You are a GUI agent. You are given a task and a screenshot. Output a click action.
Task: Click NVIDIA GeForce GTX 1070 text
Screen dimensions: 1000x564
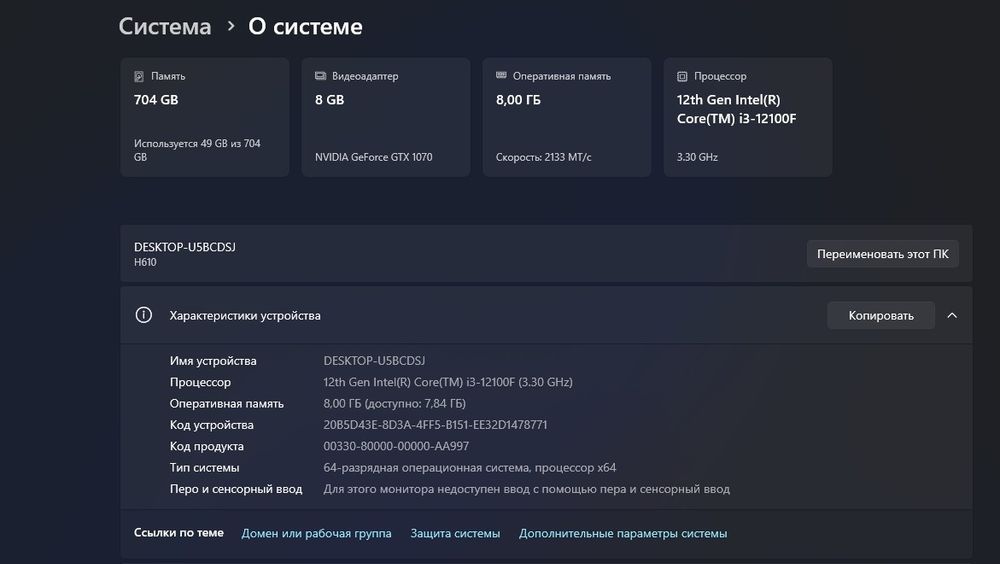tap(374, 157)
